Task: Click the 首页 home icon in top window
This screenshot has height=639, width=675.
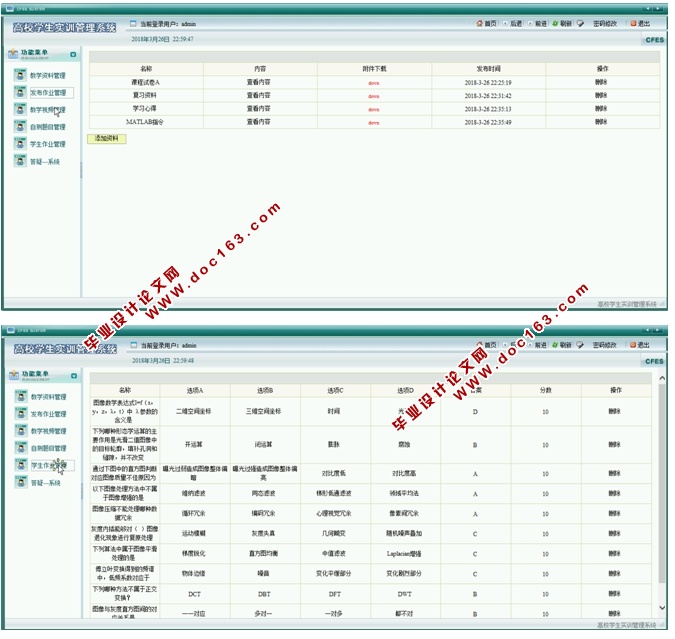Action: point(480,23)
